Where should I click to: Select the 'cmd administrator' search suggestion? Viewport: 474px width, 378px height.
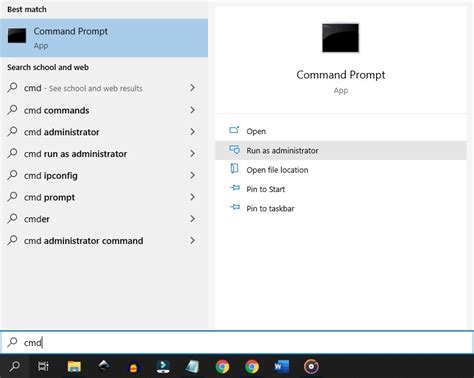click(x=104, y=132)
